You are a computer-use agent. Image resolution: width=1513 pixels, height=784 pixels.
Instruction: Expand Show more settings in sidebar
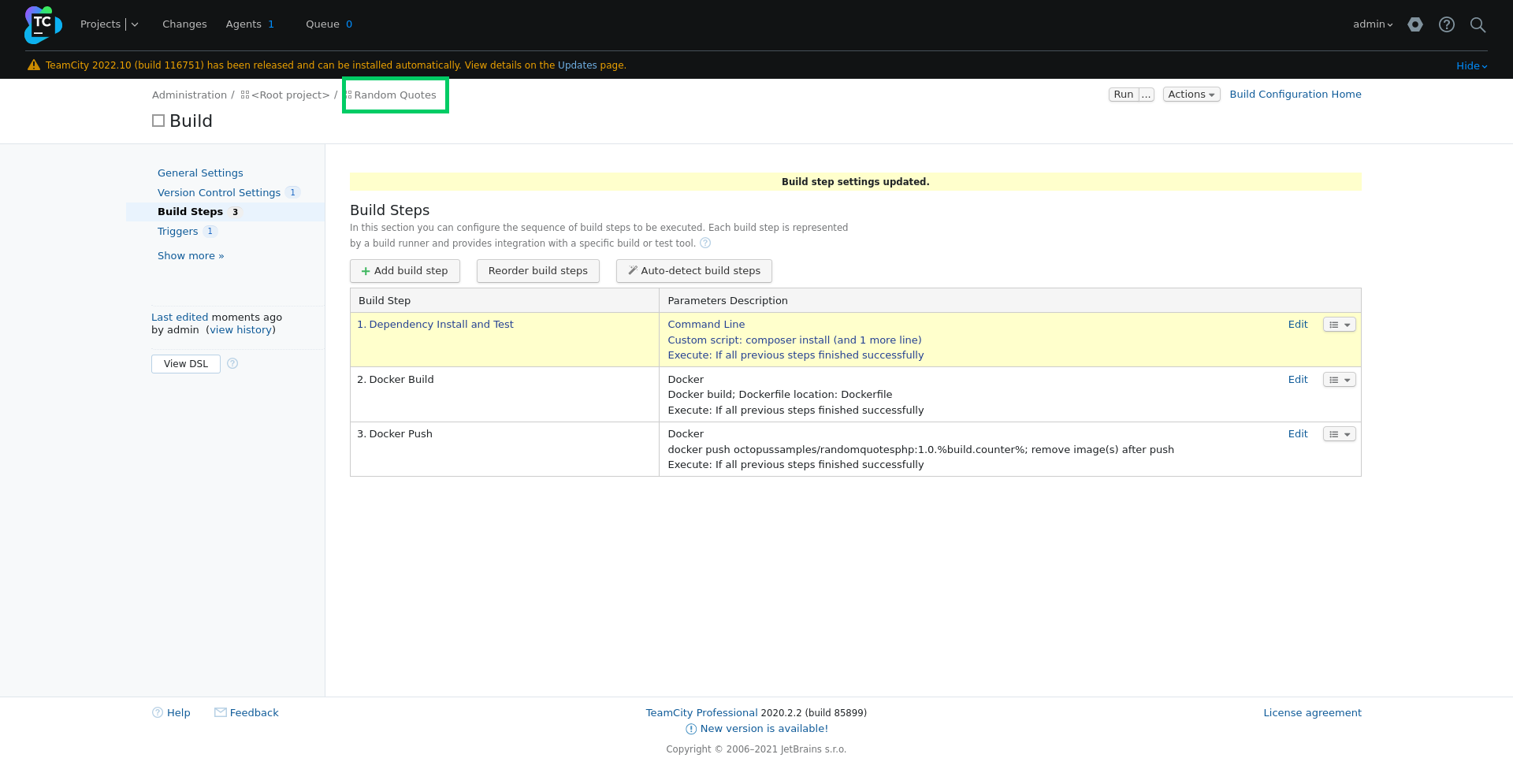tap(191, 256)
